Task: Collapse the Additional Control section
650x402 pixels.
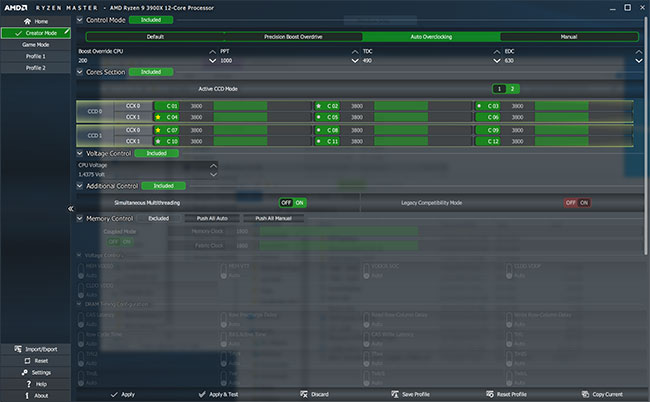Action: click(x=80, y=186)
